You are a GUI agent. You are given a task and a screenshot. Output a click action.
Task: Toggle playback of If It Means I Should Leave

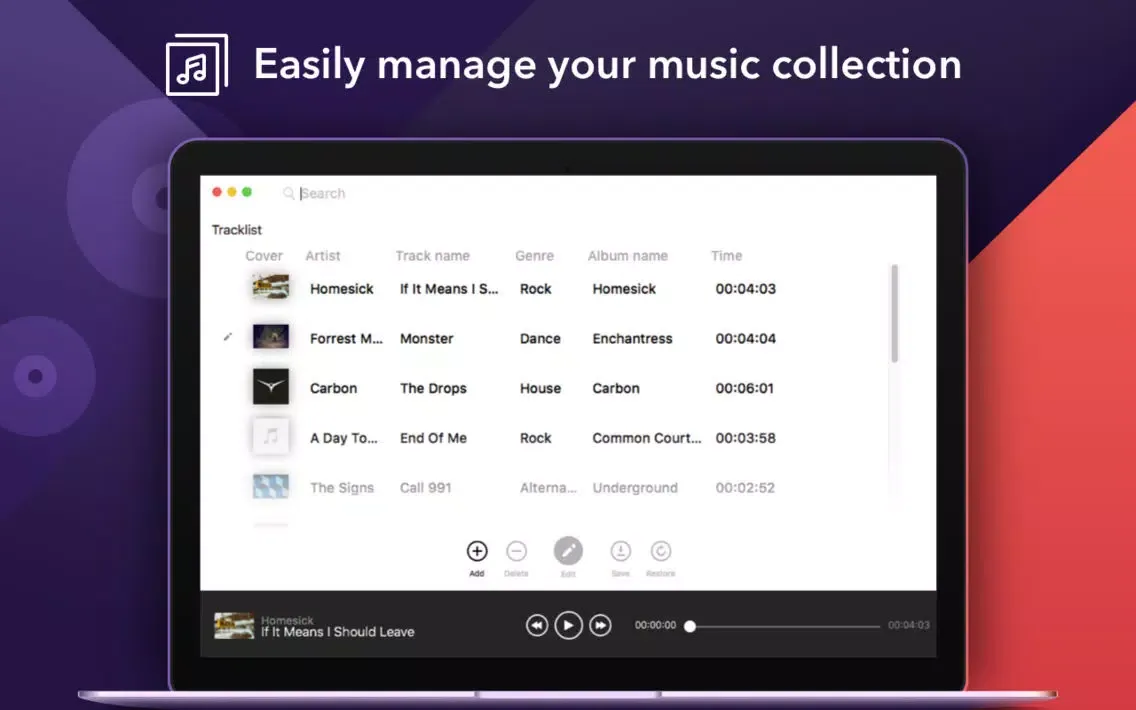(x=568, y=624)
